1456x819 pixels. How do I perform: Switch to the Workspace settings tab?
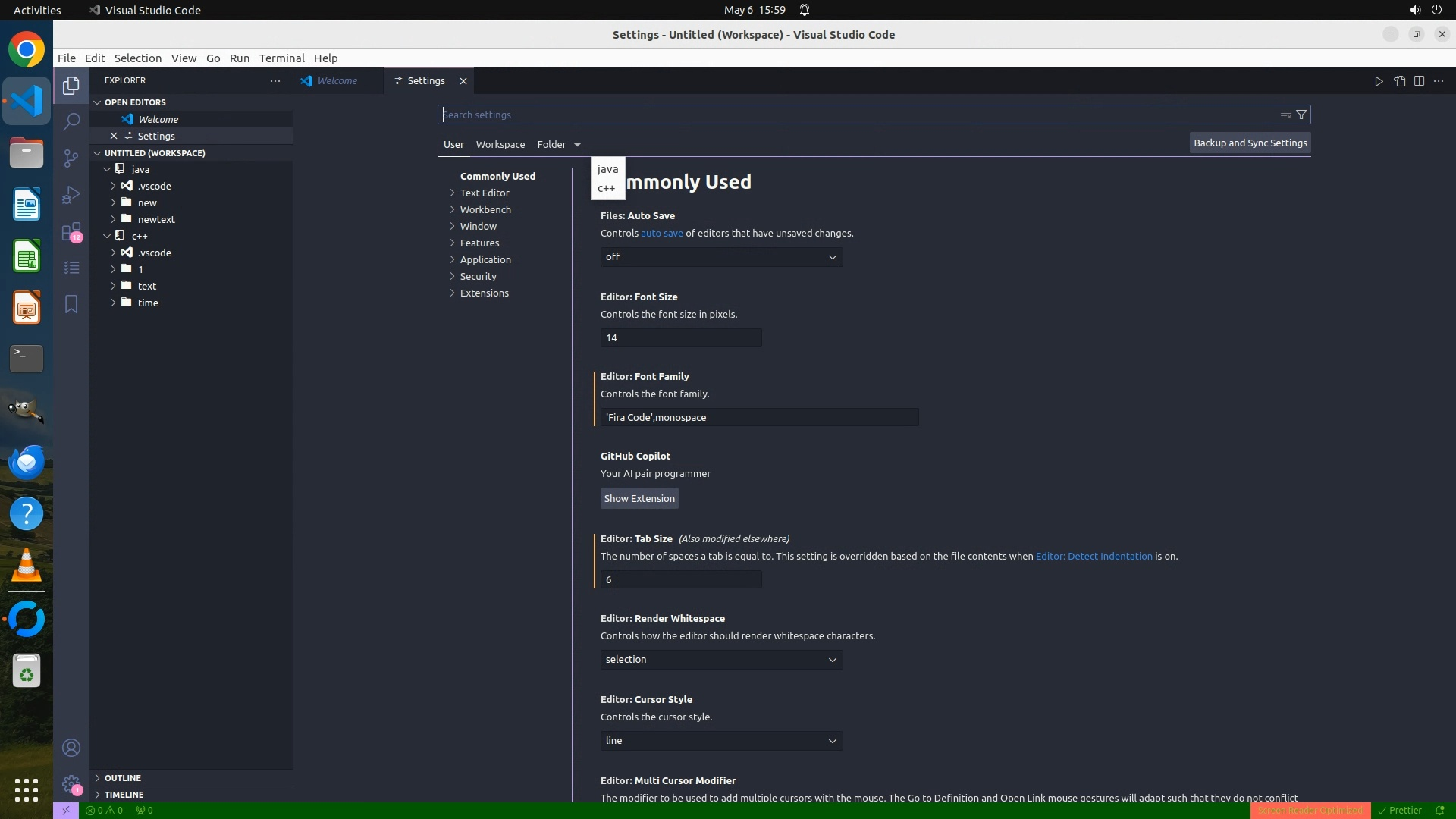500,144
